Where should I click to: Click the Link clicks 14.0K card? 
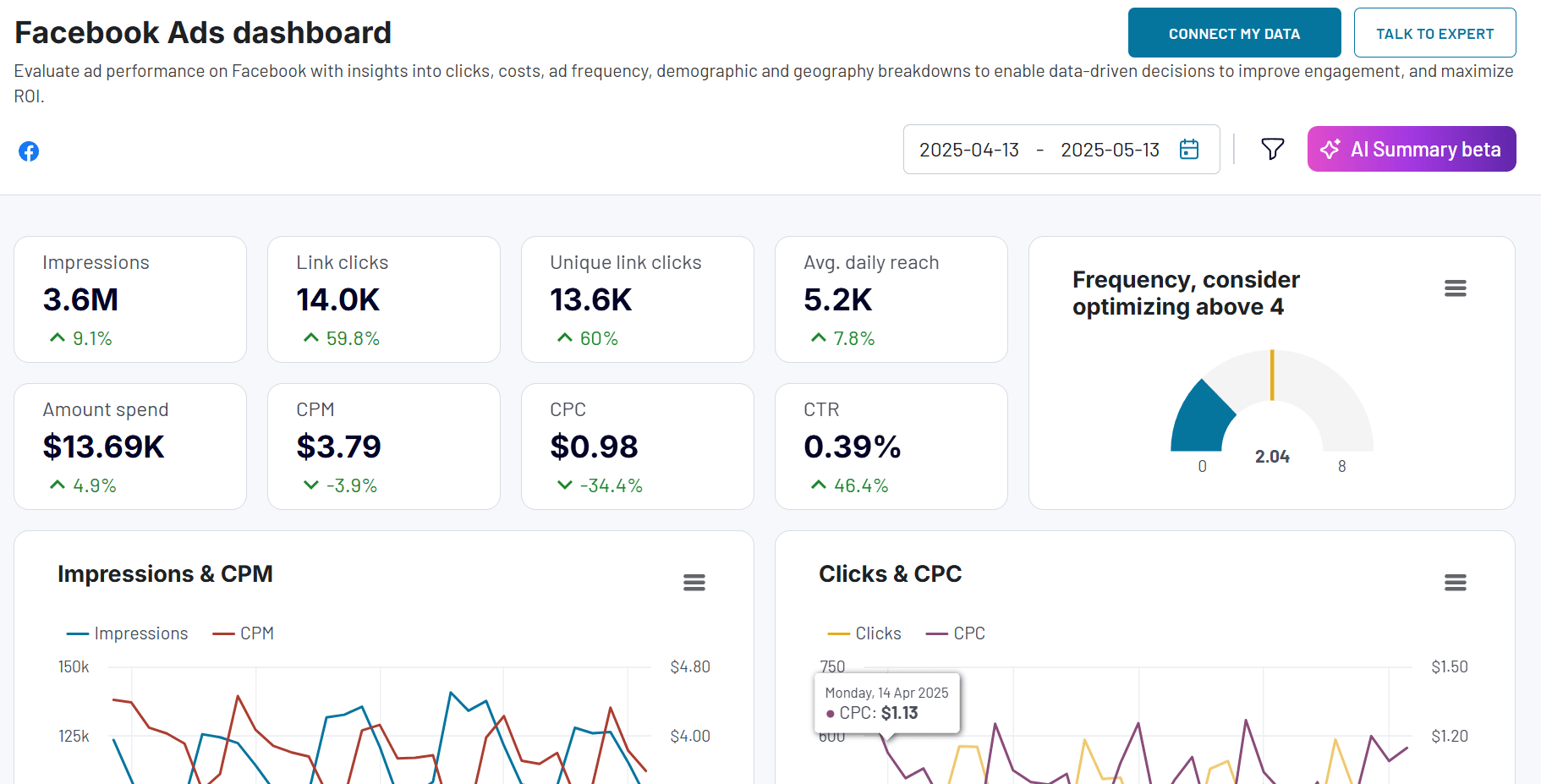pyautogui.click(x=384, y=299)
